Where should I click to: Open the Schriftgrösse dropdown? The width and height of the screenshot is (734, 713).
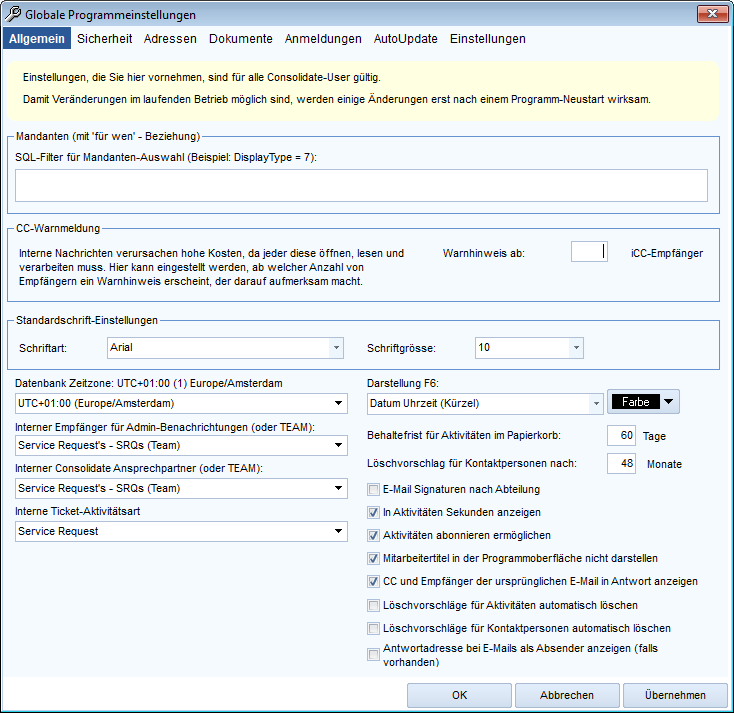pos(575,348)
